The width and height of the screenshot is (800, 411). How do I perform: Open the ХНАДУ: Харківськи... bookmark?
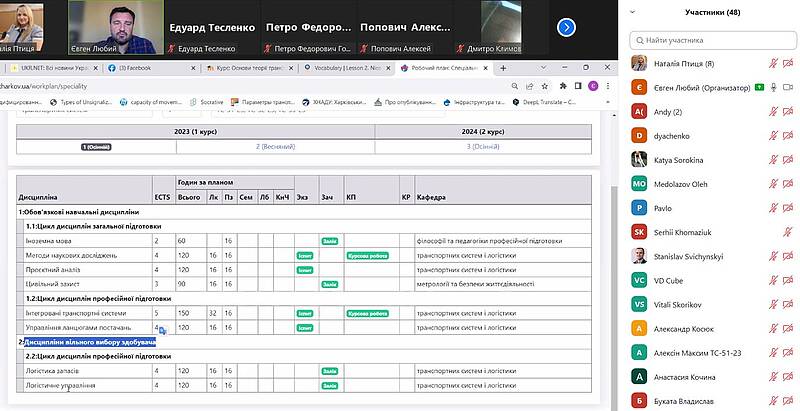tap(334, 102)
